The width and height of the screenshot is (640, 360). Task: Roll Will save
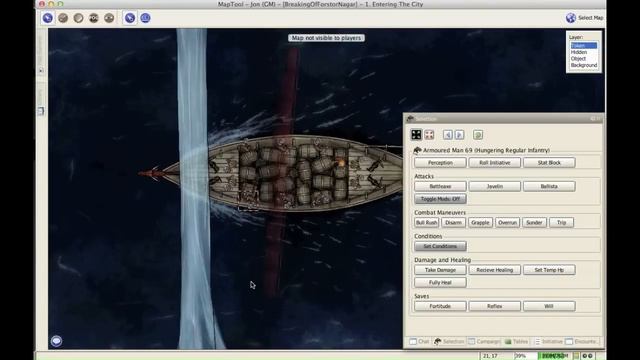549,306
